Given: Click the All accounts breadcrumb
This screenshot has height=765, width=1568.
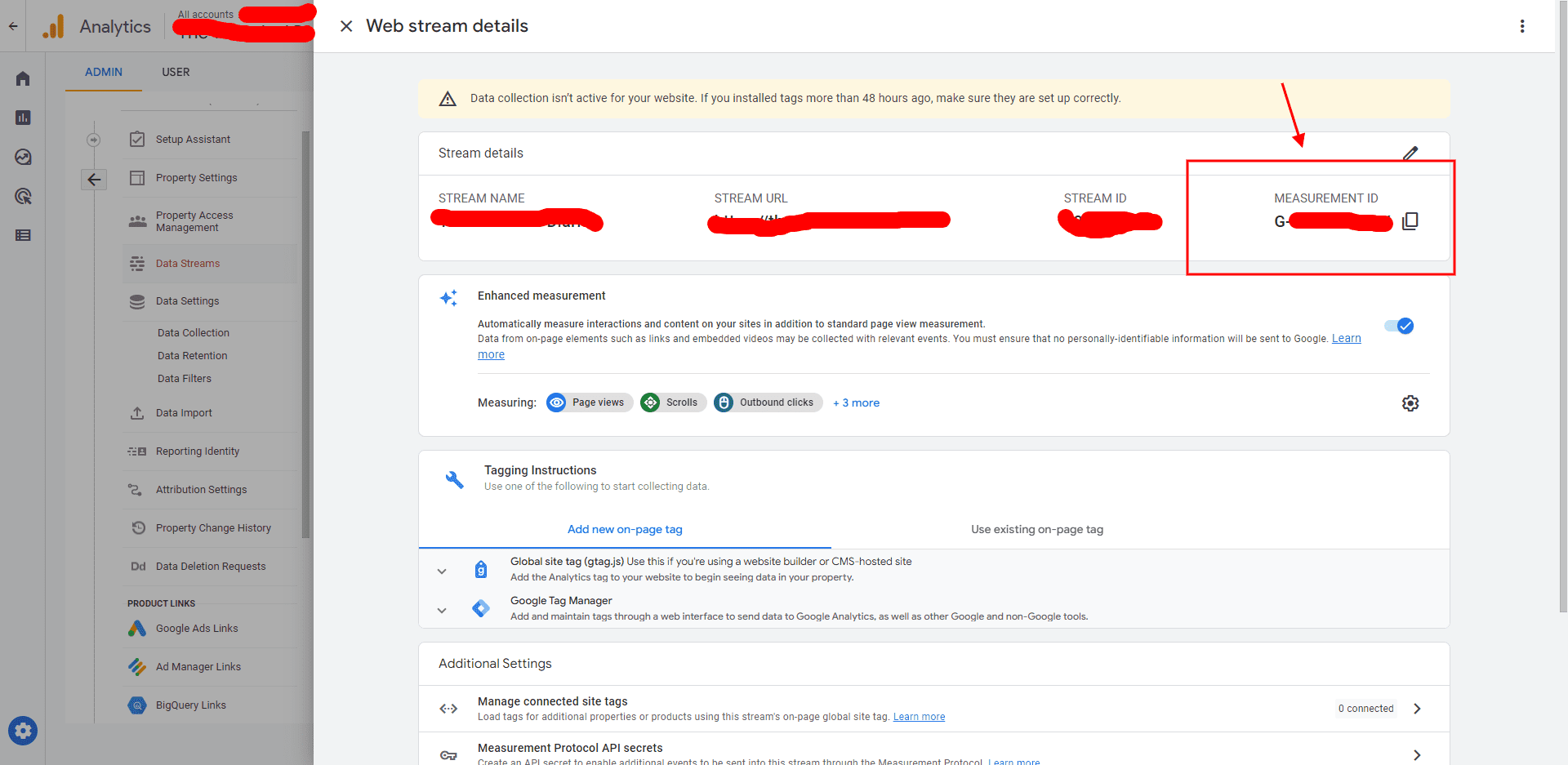Looking at the screenshot, I should coord(206,15).
